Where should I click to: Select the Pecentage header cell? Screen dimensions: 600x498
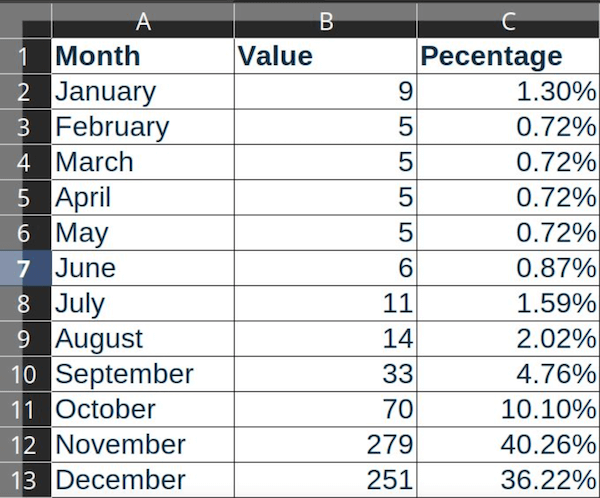(x=508, y=56)
